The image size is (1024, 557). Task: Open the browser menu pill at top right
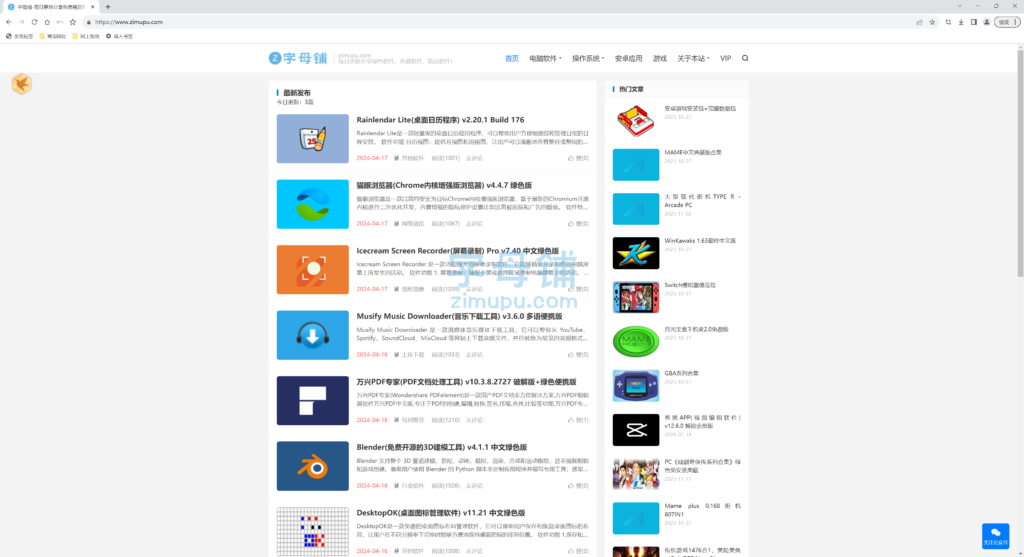(x=1006, y=22)
